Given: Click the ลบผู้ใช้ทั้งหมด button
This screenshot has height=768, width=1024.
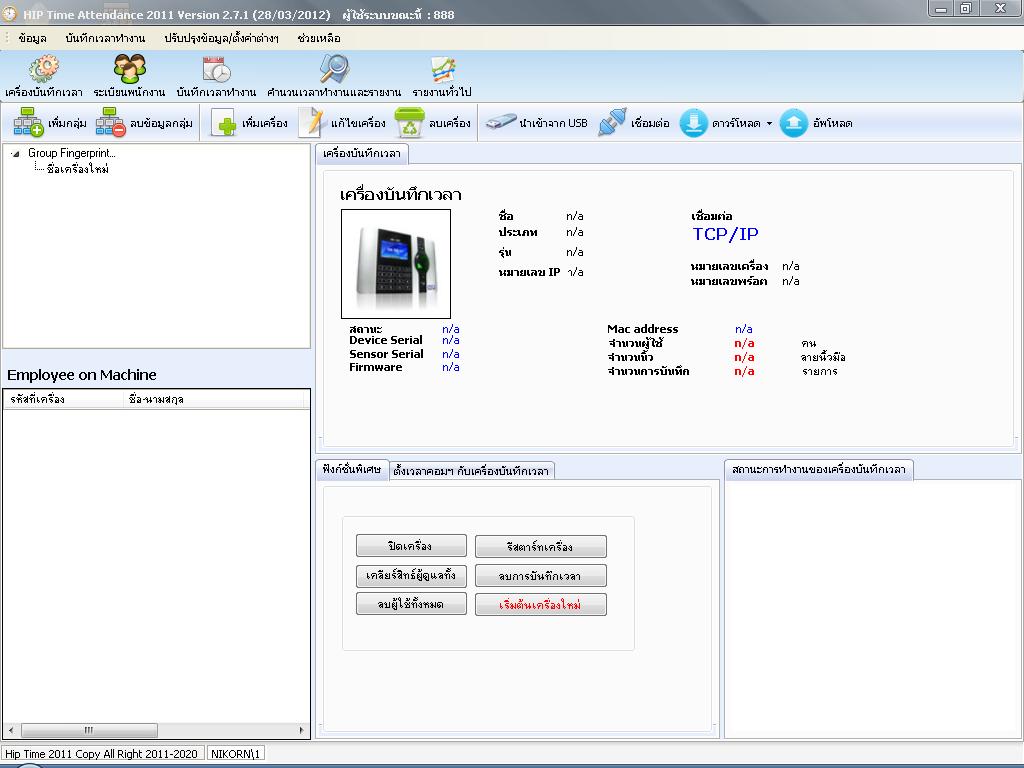Looking at the screenshot, I should (x=411, y=604).
